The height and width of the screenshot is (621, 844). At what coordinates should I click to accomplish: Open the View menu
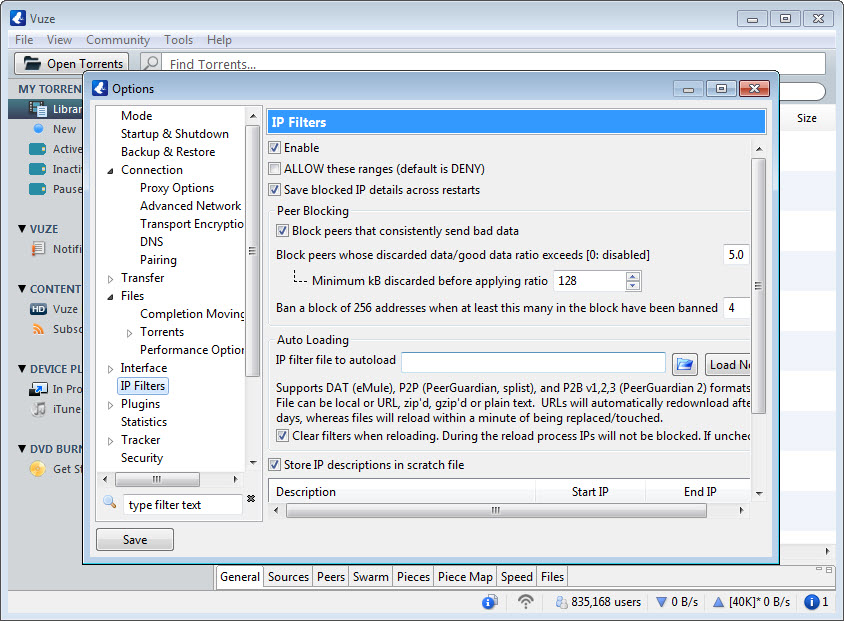(x=59, y=40)
